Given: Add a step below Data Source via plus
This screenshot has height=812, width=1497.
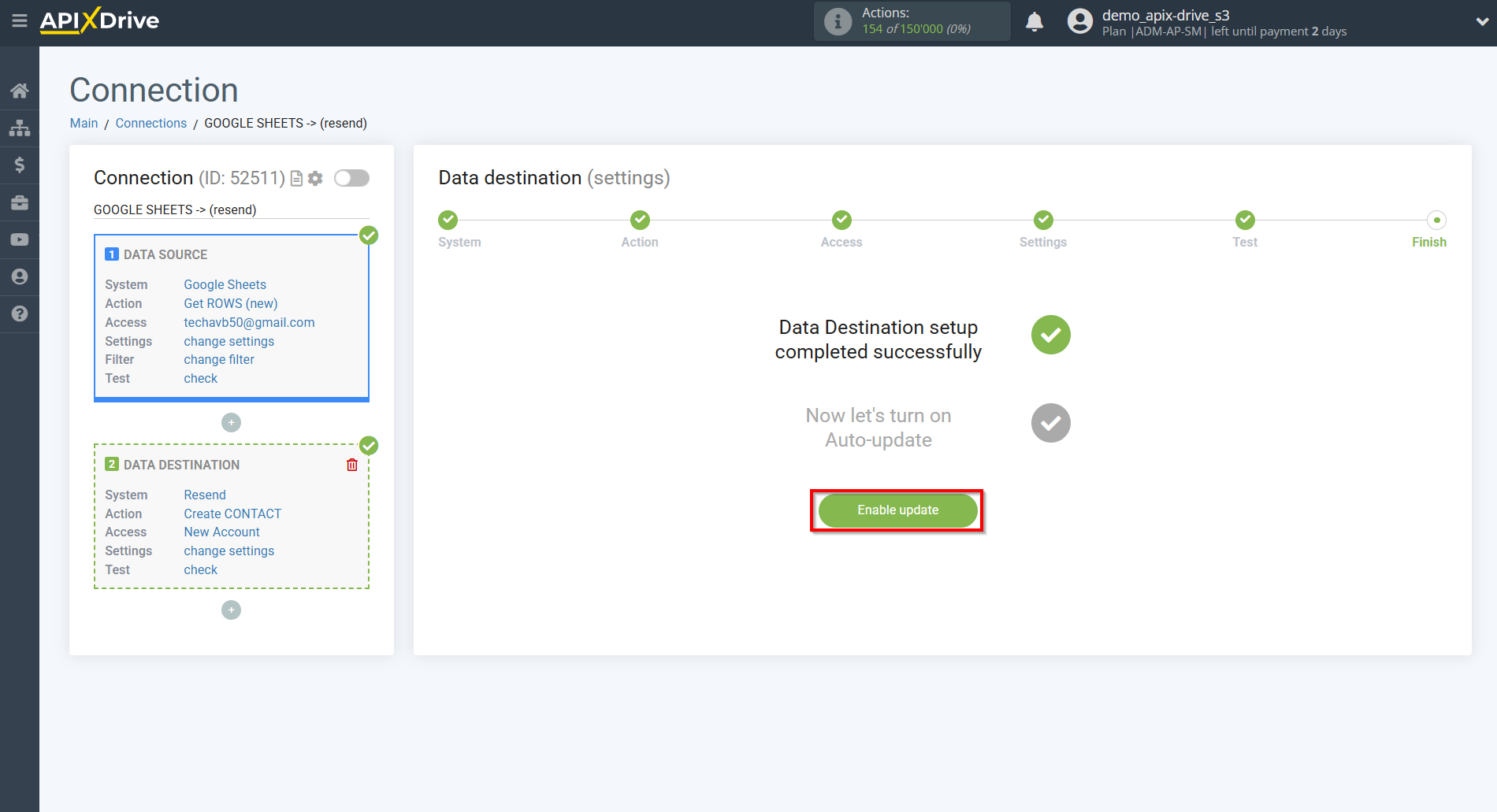Looking at the screenshot, I should click(231, 422).
